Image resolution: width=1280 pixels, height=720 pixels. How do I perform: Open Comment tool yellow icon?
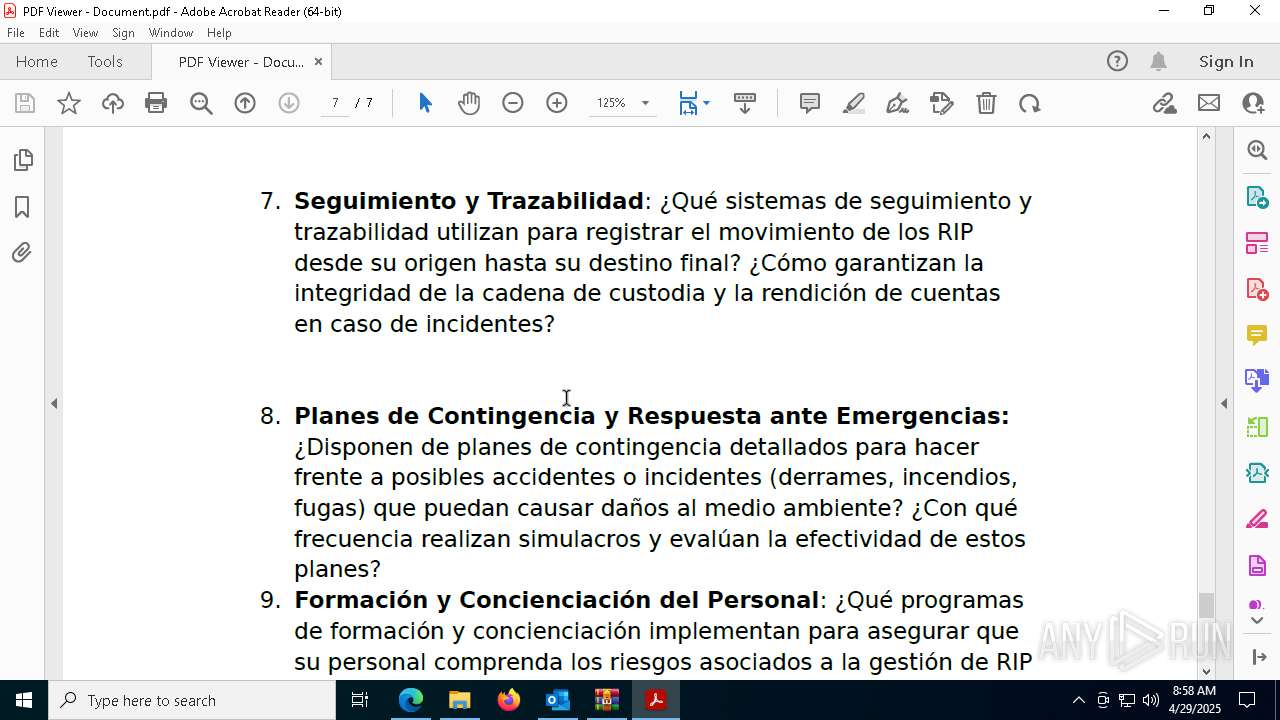pos(1257,334)
